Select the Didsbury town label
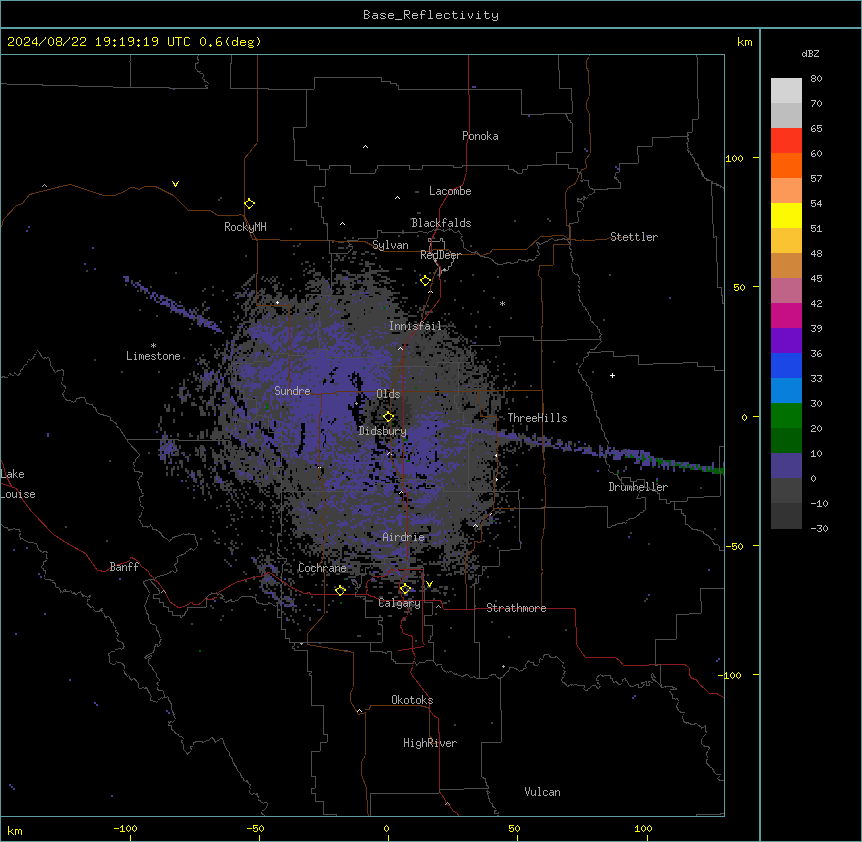Viewport: 862px width, 842px height. (x=382, y=431)
